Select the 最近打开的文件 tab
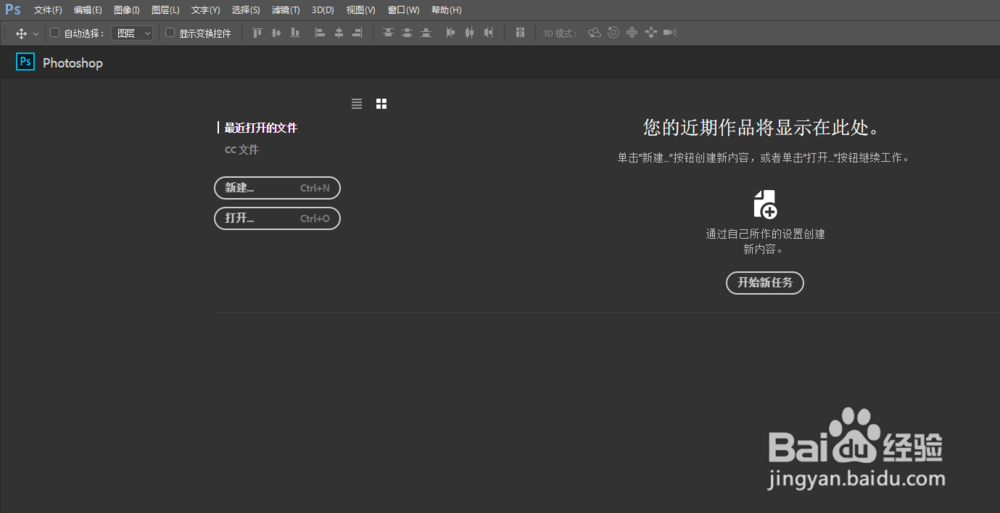1000x513 pixels. pos(261,128)
